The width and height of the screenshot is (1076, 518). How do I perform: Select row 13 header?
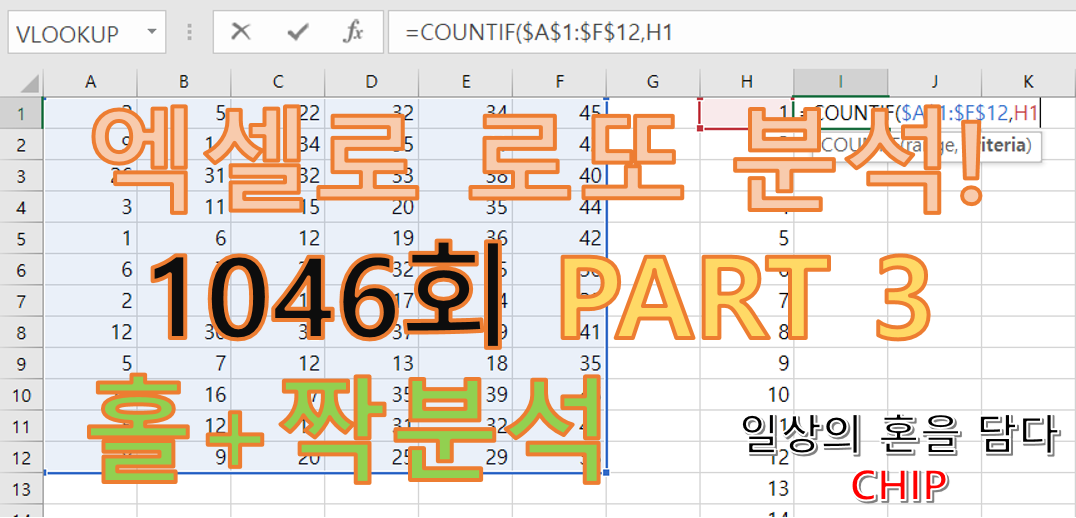pyautogui.click(x=21, y=488)
